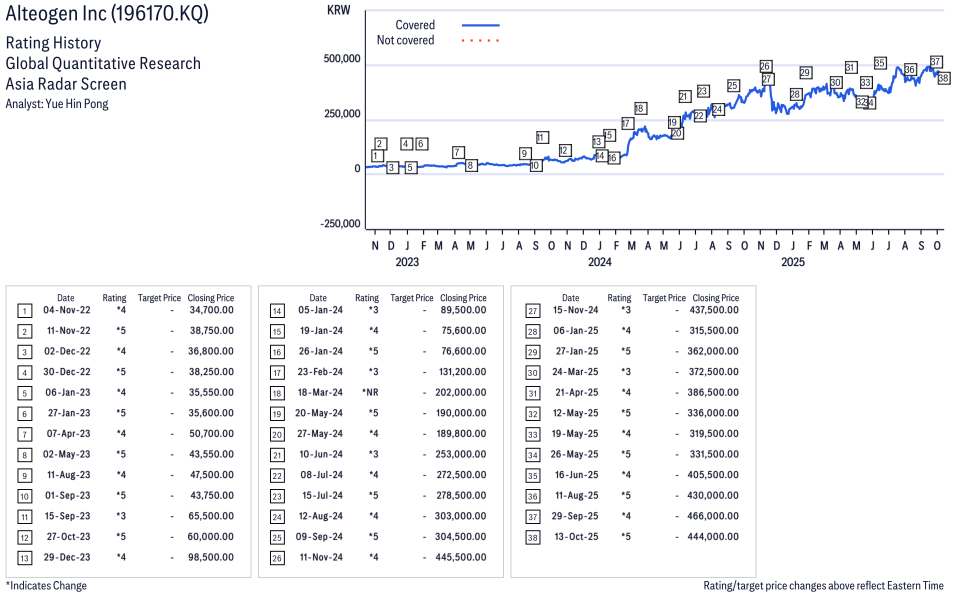The image size is (955, 593).
Task: Click the analyst name Yue Hin Pong
Action: (73, 104)
